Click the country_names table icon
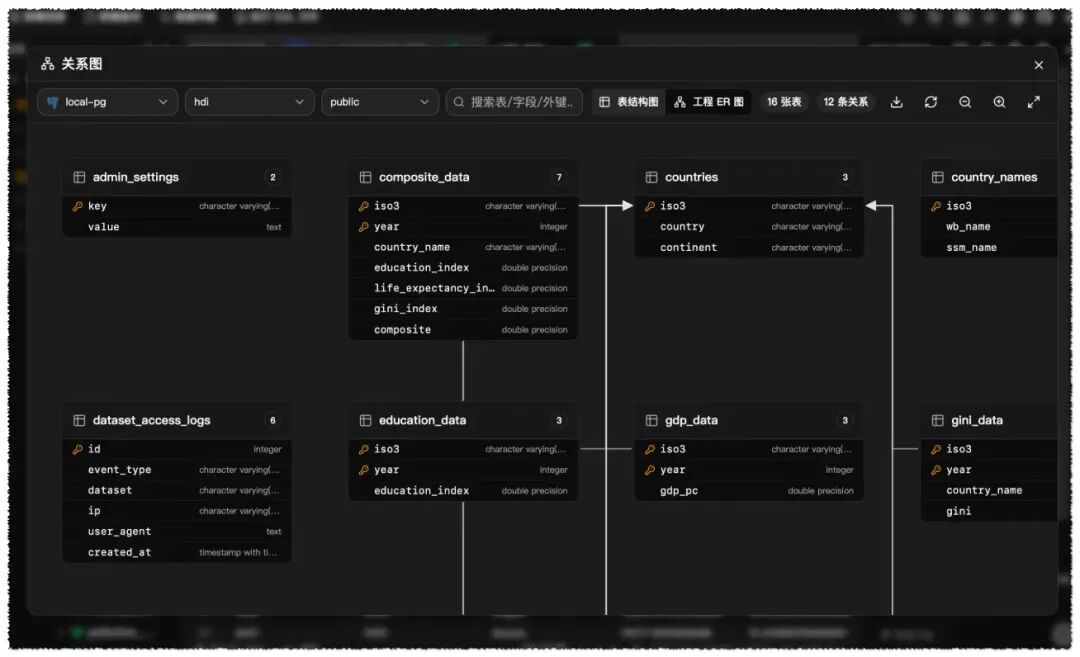 tap(937, 177)
